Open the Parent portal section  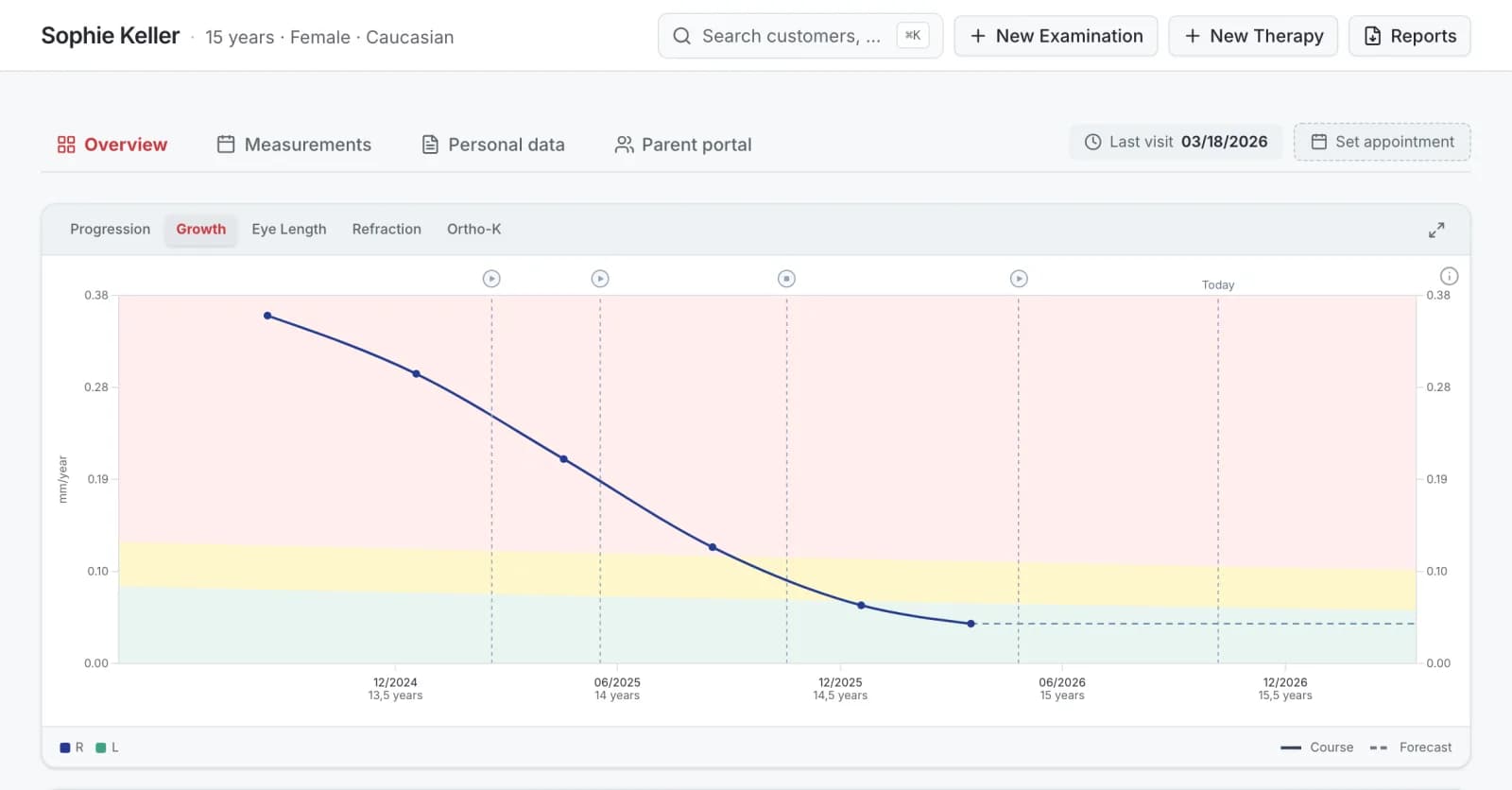[683, 145]
